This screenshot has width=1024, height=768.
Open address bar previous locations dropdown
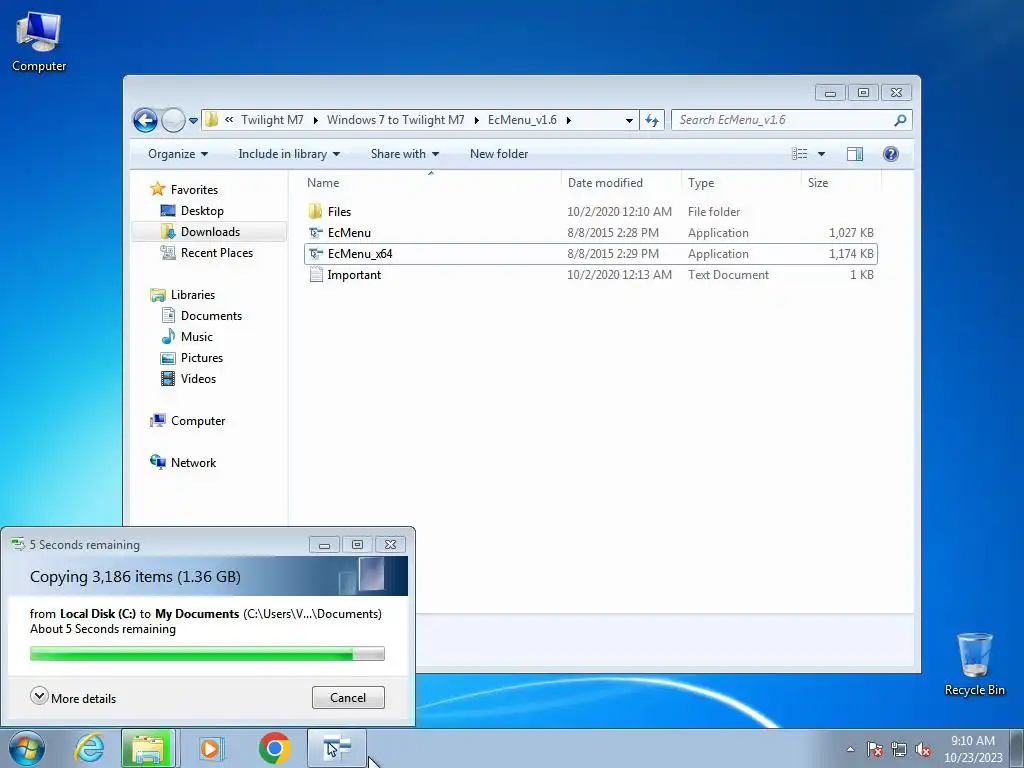(x=629, y=120)
